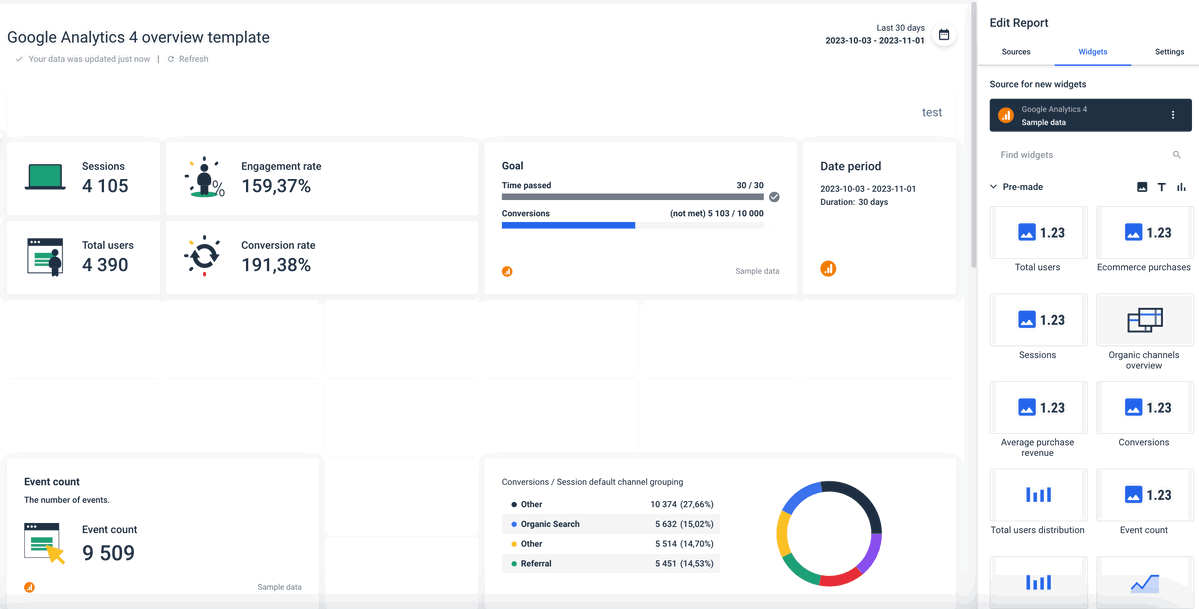Switch to the Settings tab
Screen dimensions: 1199x609
1169,52
